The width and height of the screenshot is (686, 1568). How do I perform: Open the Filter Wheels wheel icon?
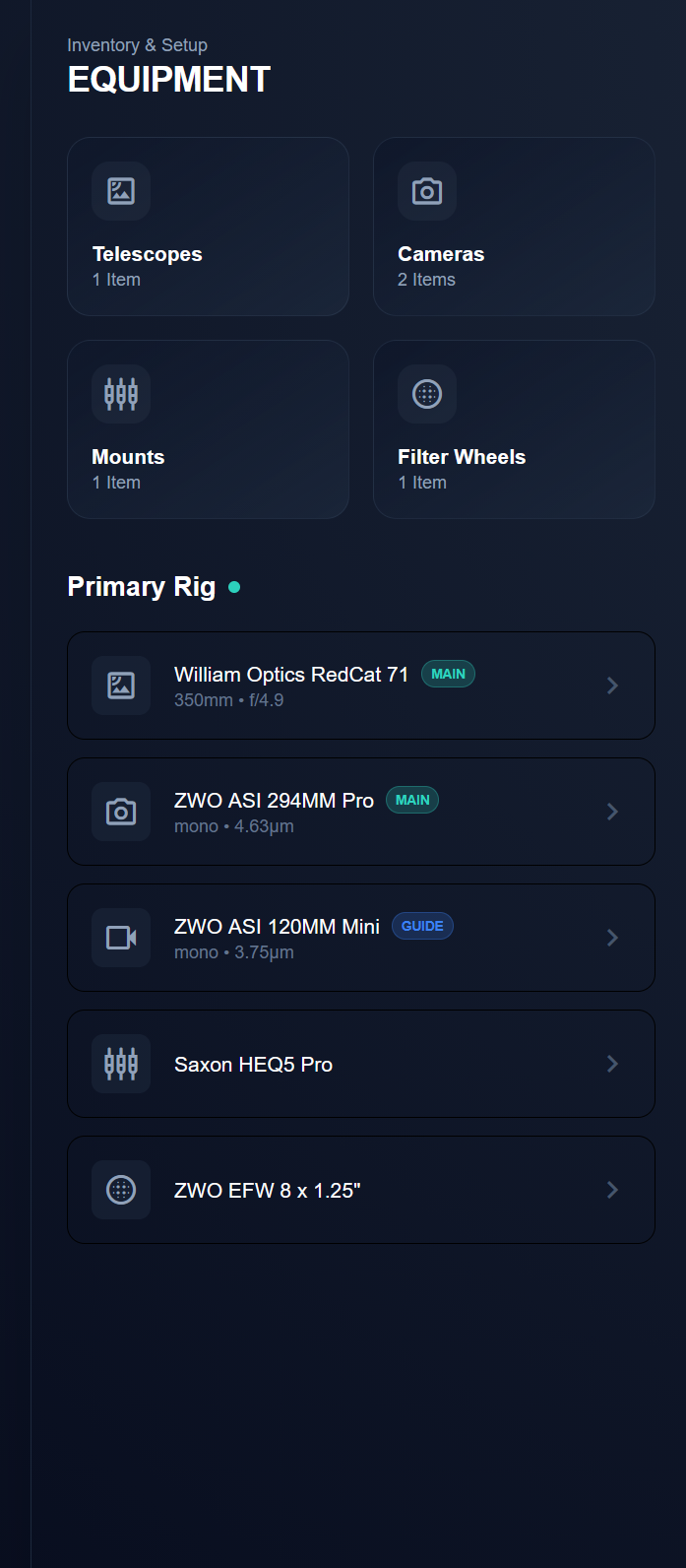[x=426, y=393]
